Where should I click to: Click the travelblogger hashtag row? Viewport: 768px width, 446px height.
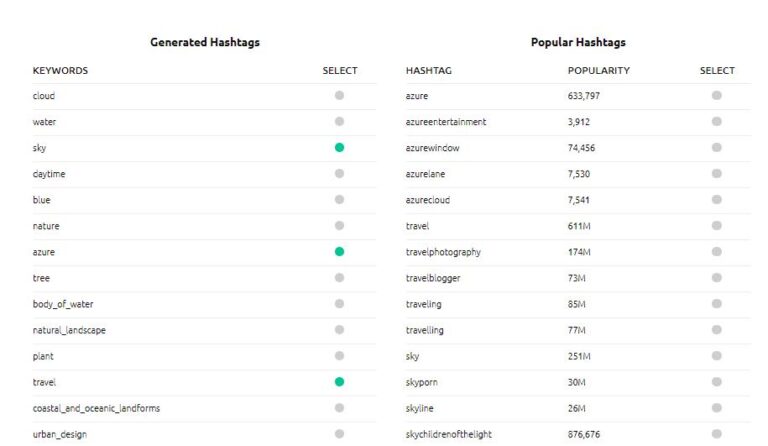[433, 278]
